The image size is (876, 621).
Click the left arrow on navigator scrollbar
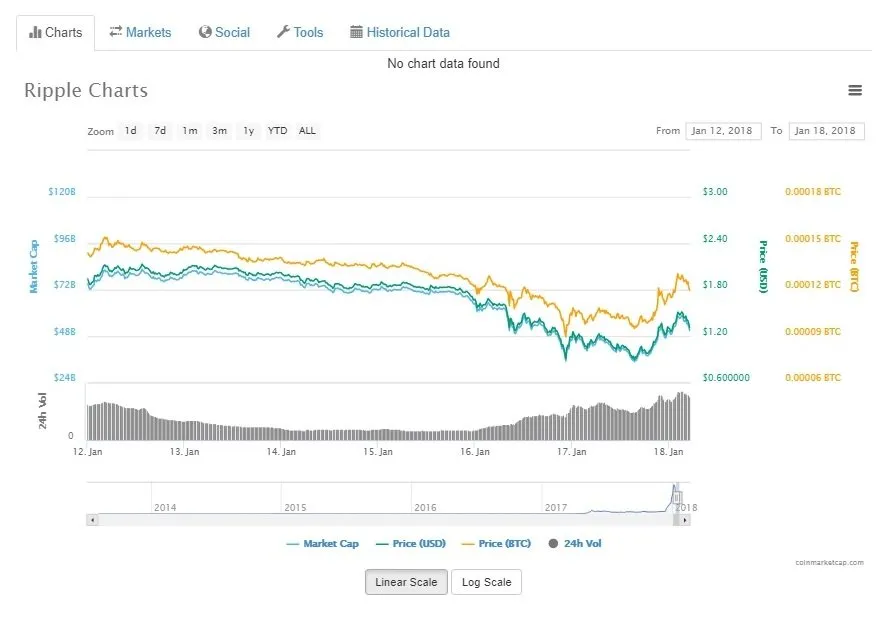(x=92, y=520)
